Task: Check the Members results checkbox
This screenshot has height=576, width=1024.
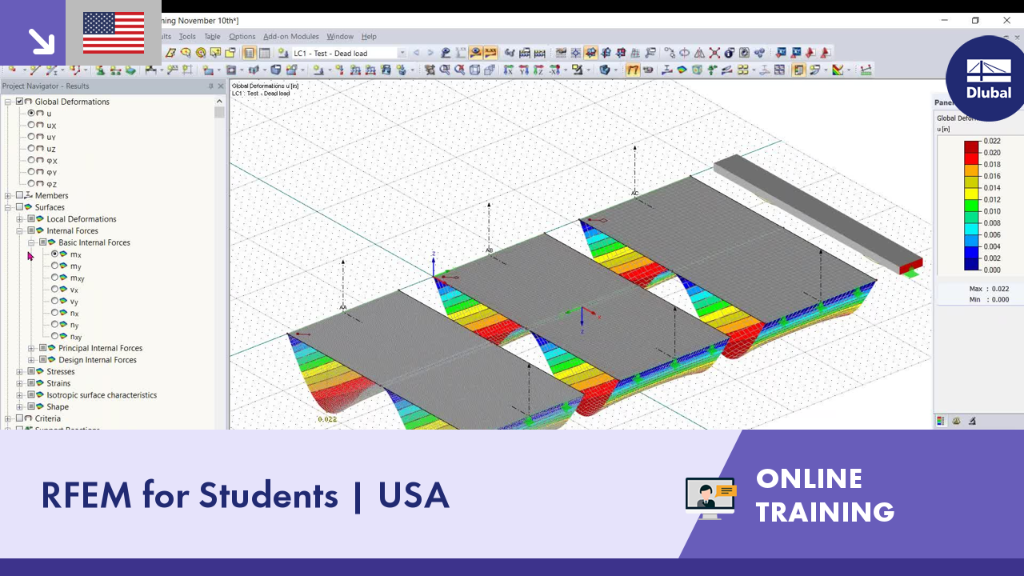Action: click(x=20, y=195)
